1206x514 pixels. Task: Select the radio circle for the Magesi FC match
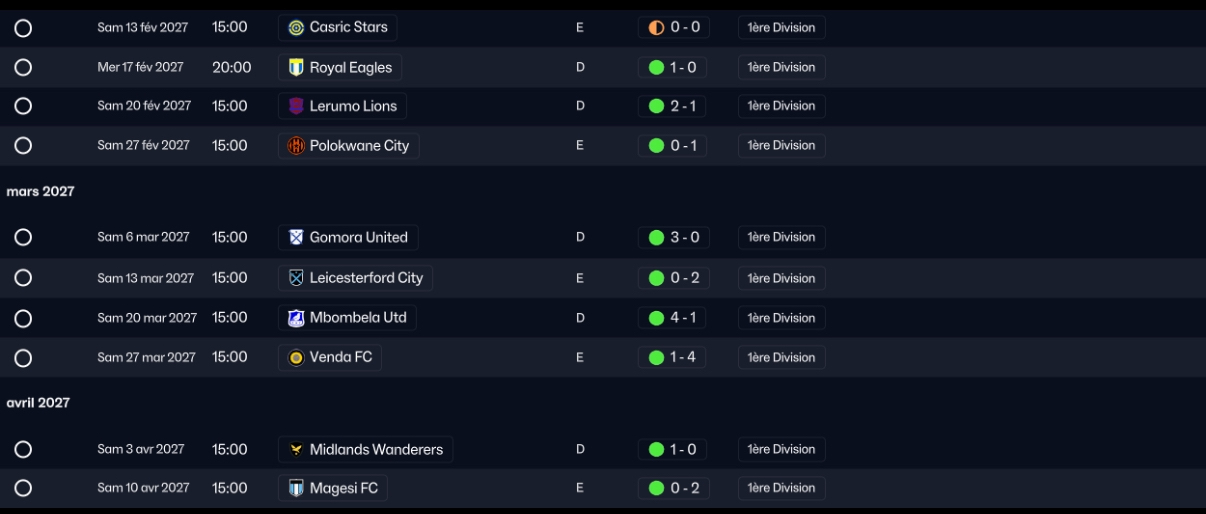[23, 488]
